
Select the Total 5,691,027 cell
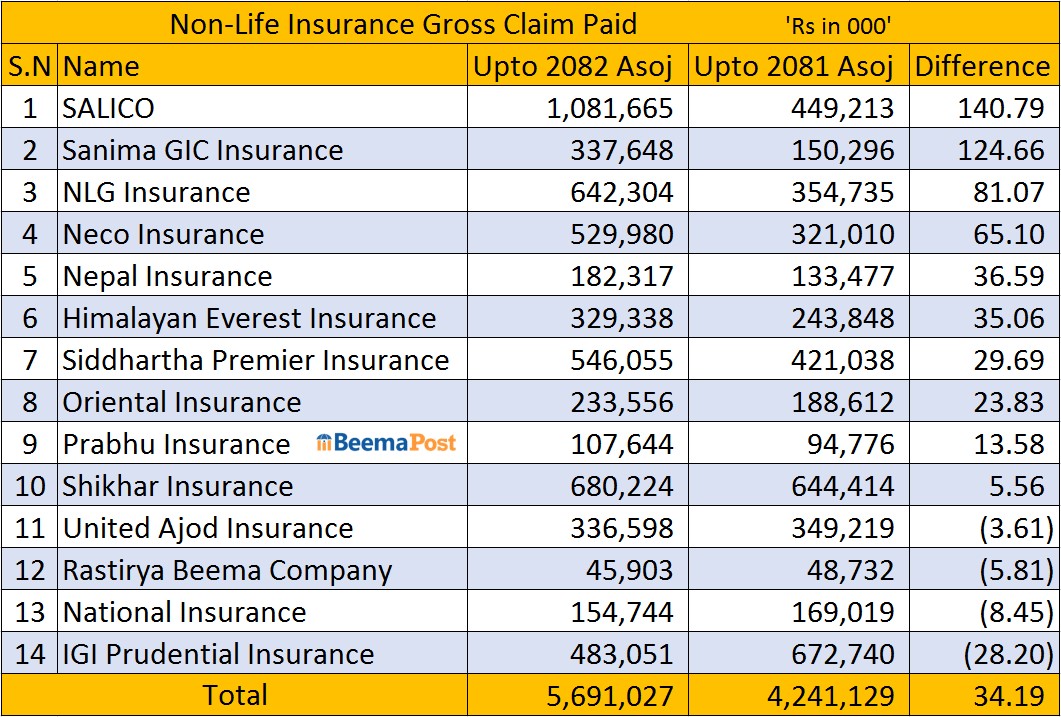609,696
